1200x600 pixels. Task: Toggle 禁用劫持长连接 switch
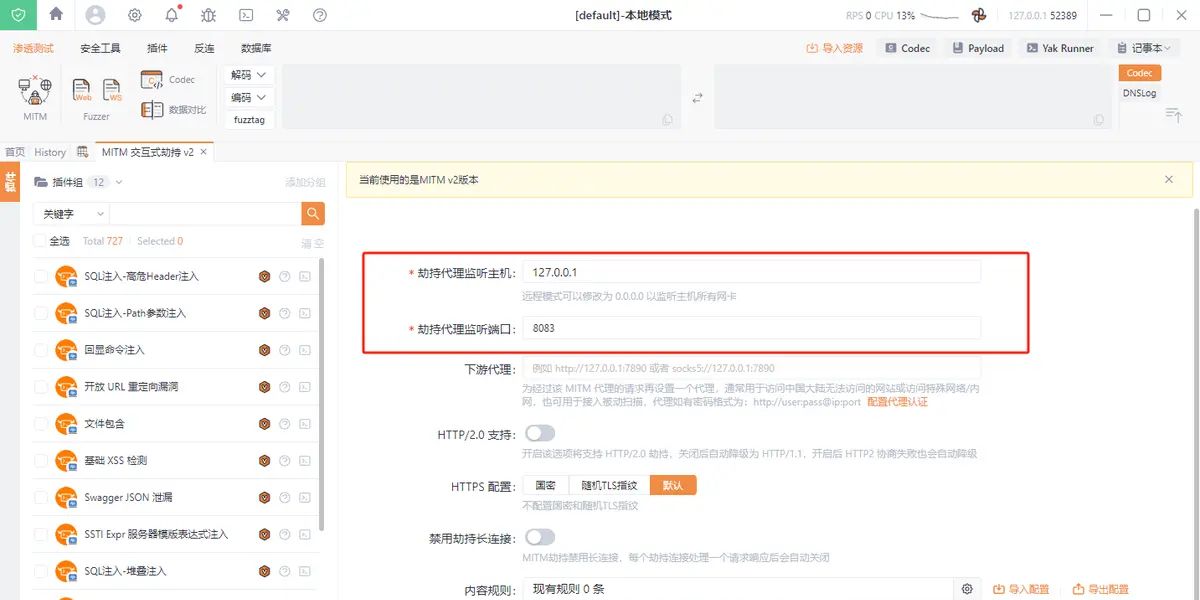[539, 537]
